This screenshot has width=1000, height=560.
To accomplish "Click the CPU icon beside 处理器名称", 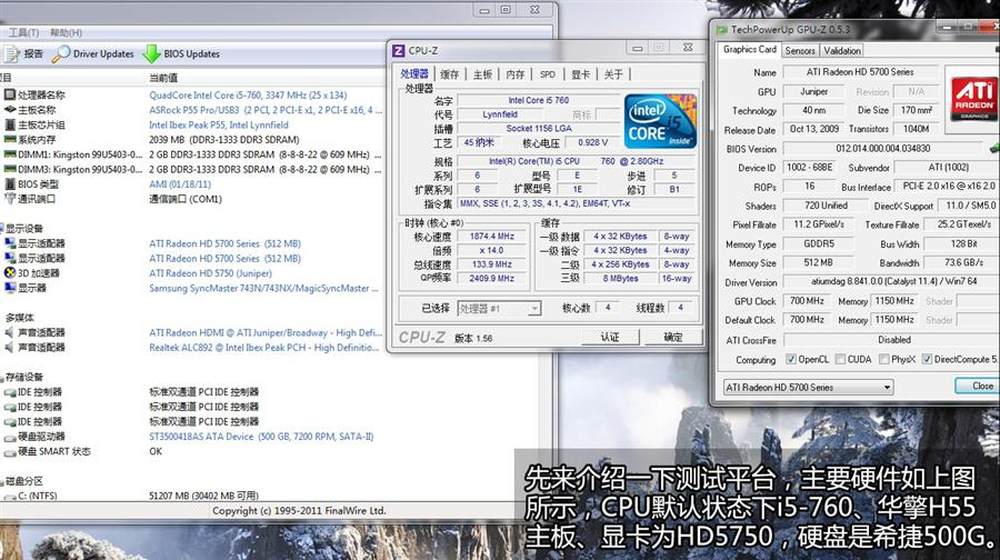I will [10, 94].
